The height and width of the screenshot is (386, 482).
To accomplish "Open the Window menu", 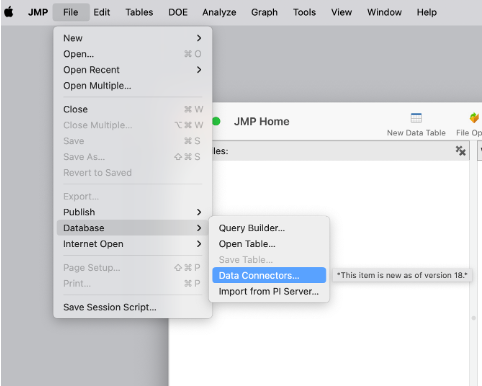I will (x=384, y=12).
